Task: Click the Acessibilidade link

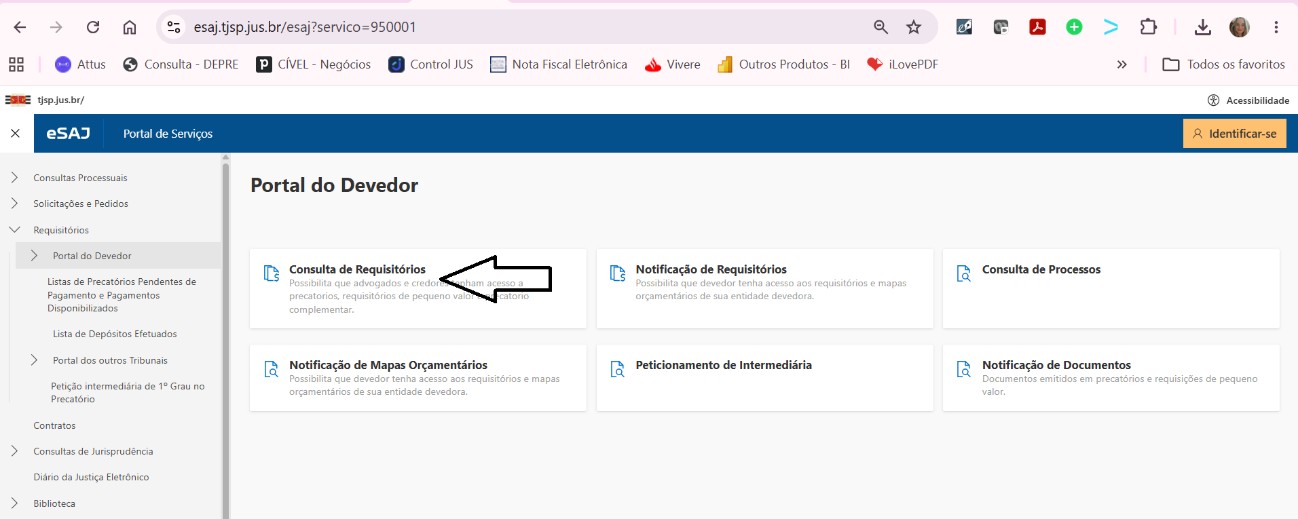Action: [1249, 100]
